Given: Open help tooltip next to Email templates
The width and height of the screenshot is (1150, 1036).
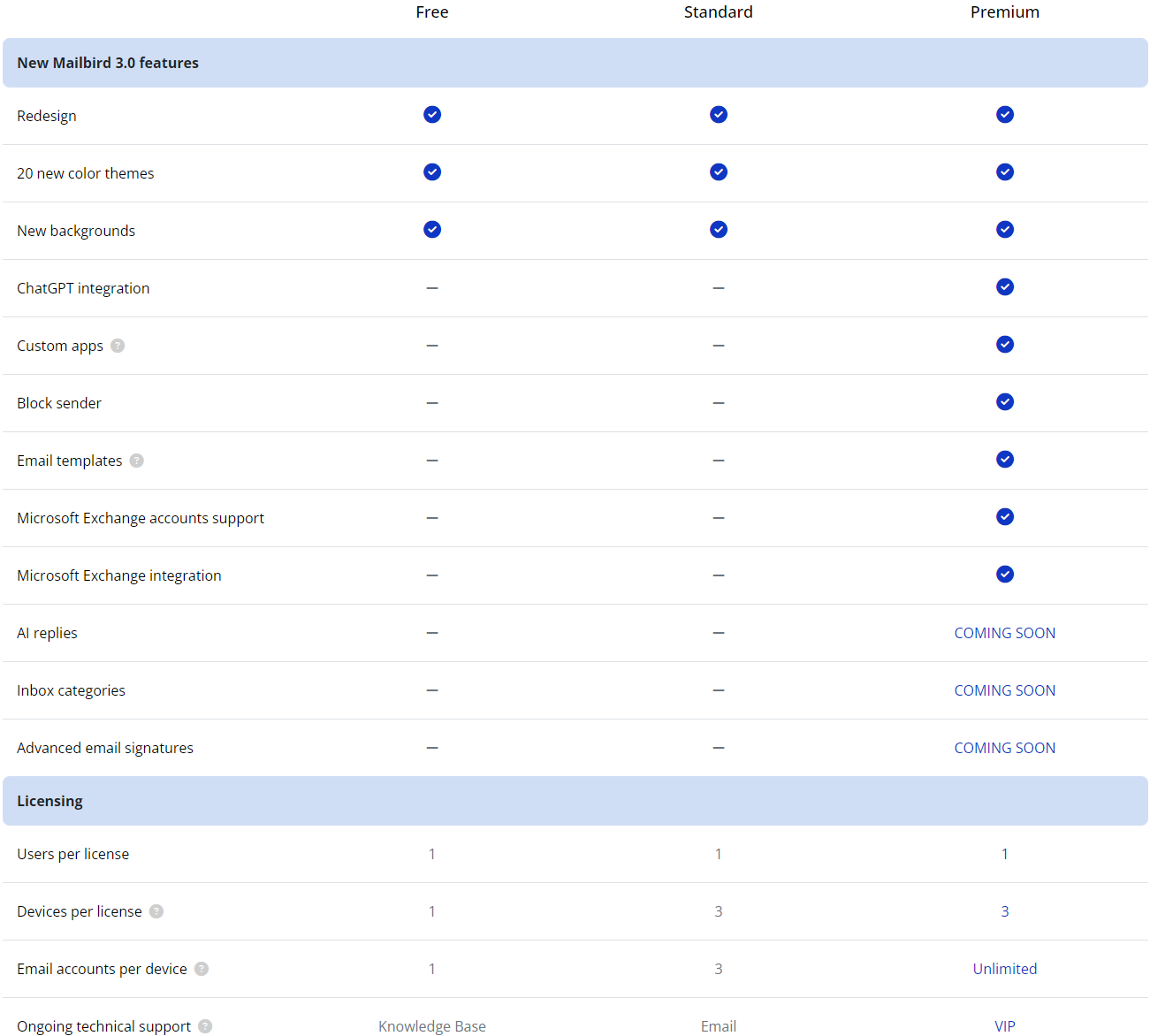Looking at the screenshot, I should 137,461.
